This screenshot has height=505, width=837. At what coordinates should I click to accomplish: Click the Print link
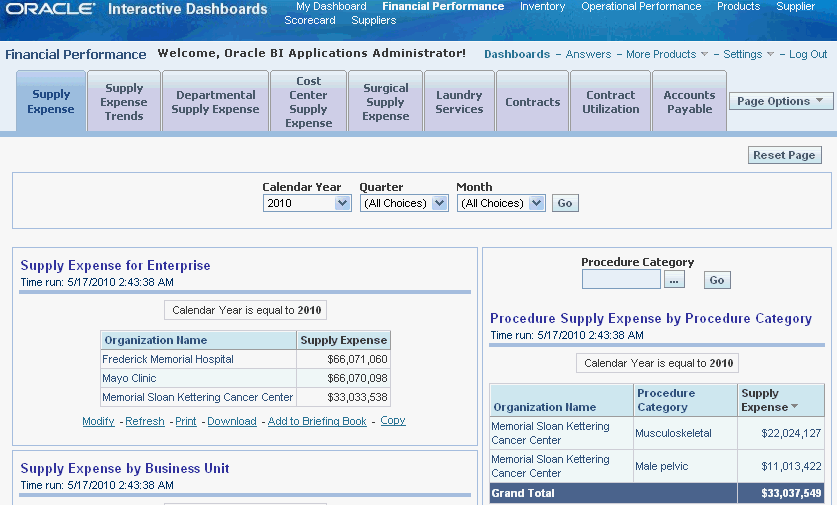(x=186, y=421)
